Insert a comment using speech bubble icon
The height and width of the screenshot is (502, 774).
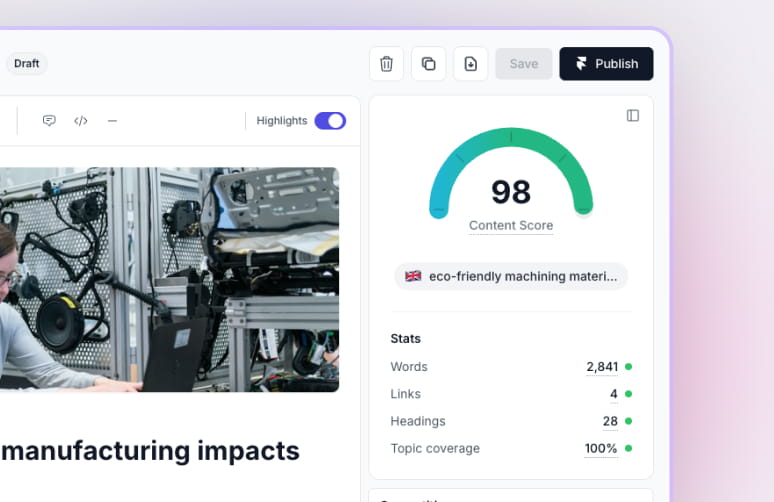pos(49,120)
